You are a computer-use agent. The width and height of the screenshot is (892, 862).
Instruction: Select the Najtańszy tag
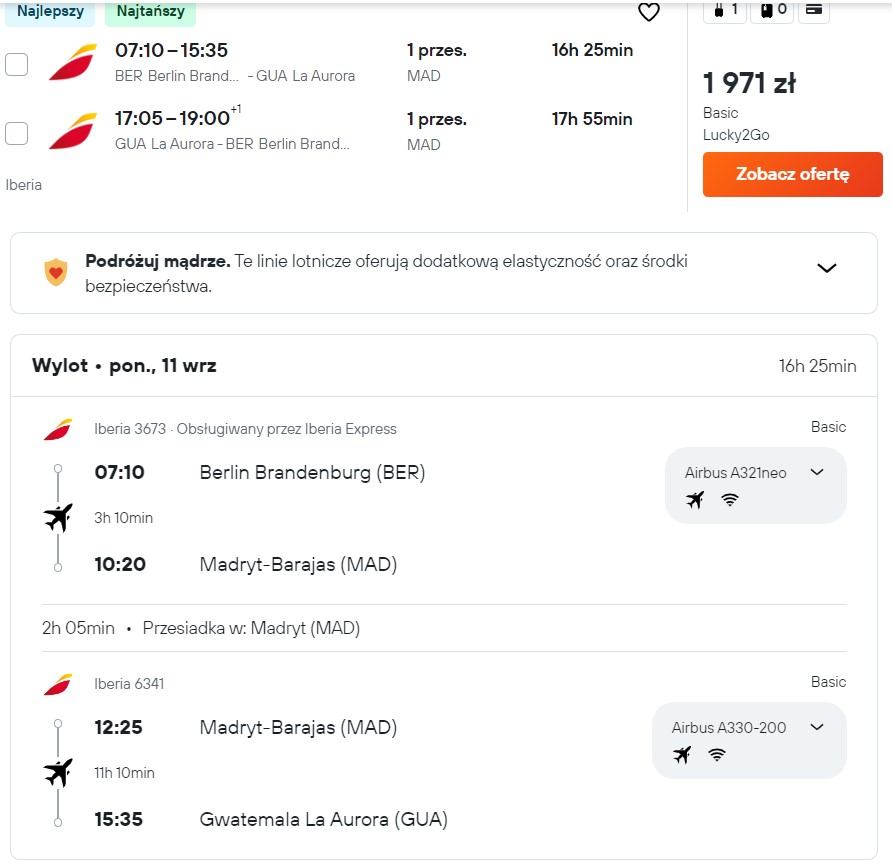(150, 11)
